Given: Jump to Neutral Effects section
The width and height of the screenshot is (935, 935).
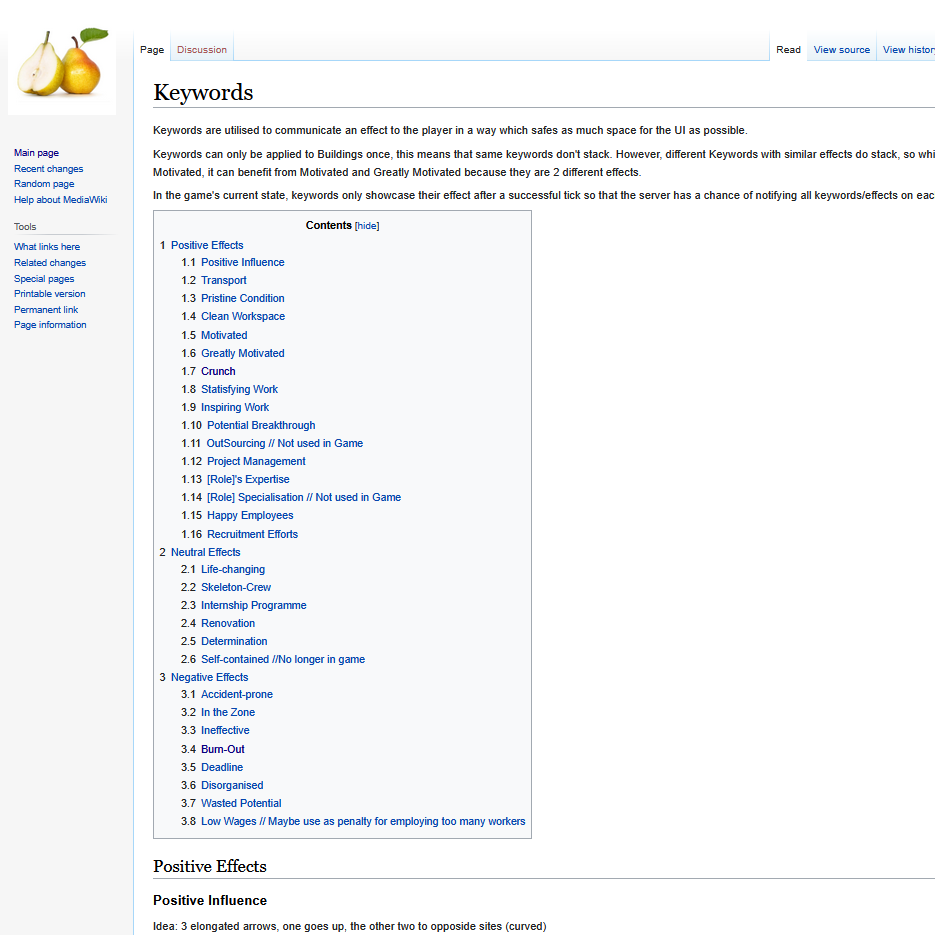Looking at the screenshot, I should point(206,552).
